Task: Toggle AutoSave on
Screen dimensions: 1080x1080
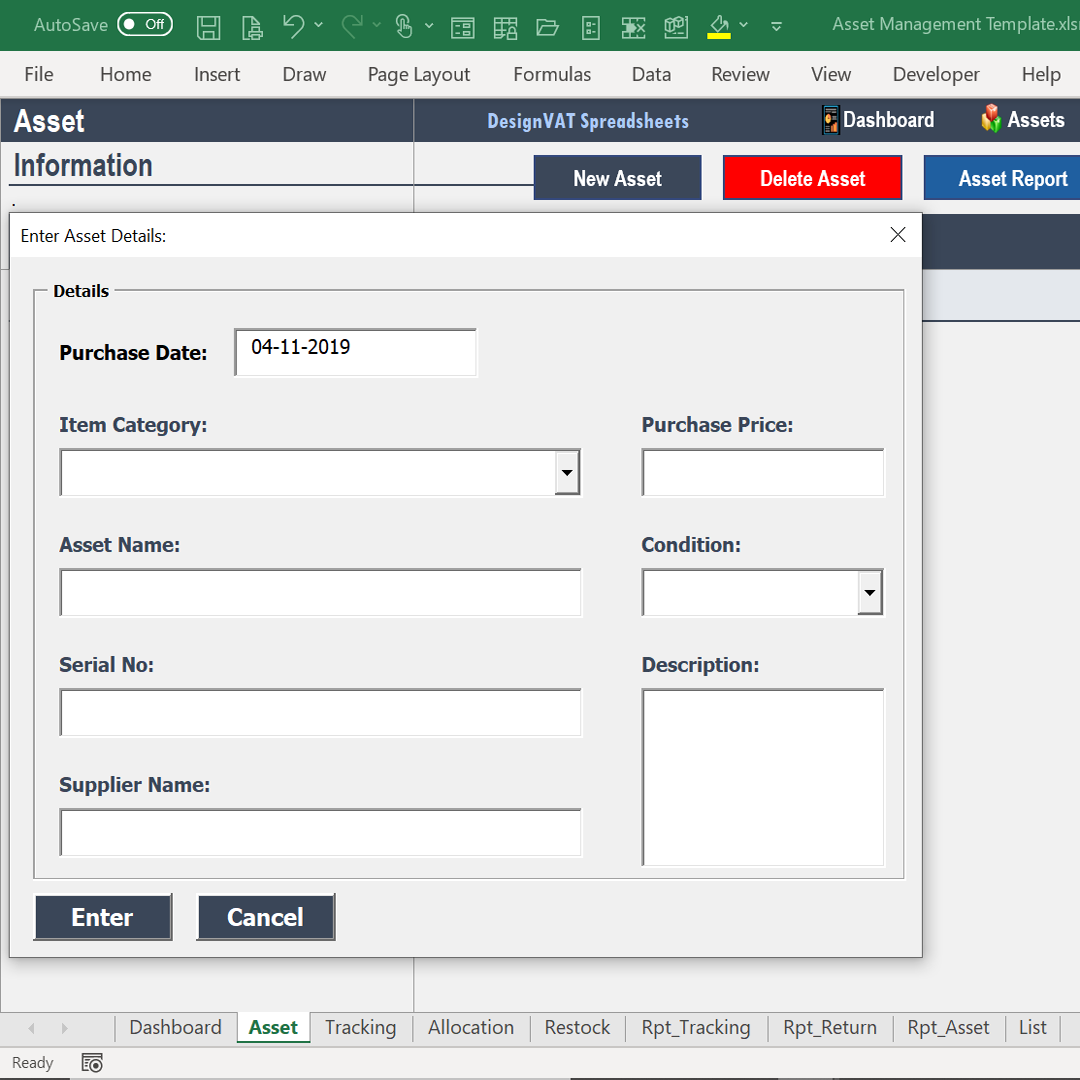Action: pyautogui.click(x=144, y=24)
